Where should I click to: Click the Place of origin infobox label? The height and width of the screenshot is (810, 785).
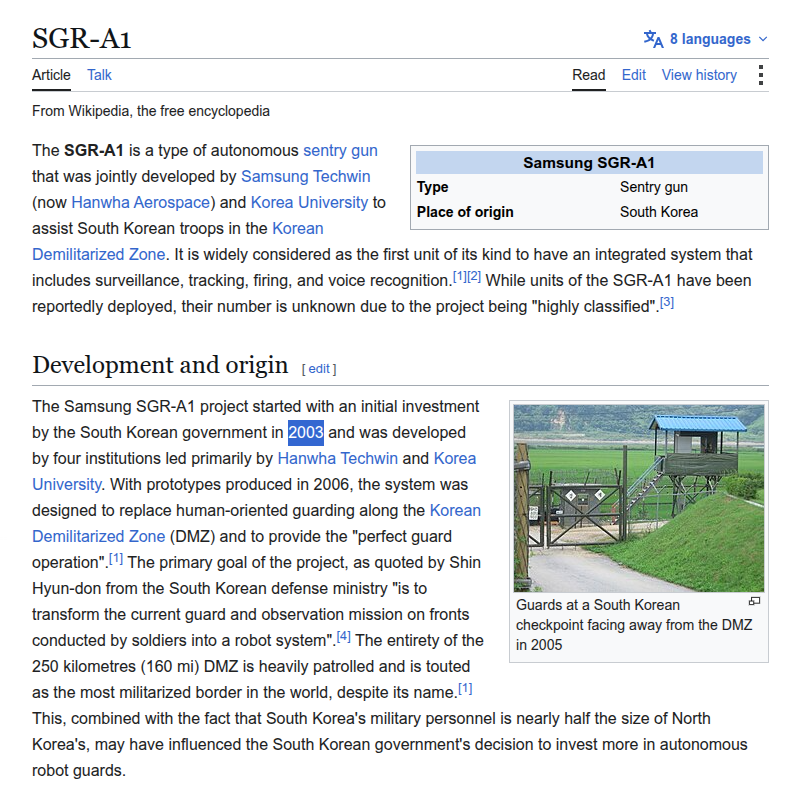pyautogui.click(x=465, y=212)
